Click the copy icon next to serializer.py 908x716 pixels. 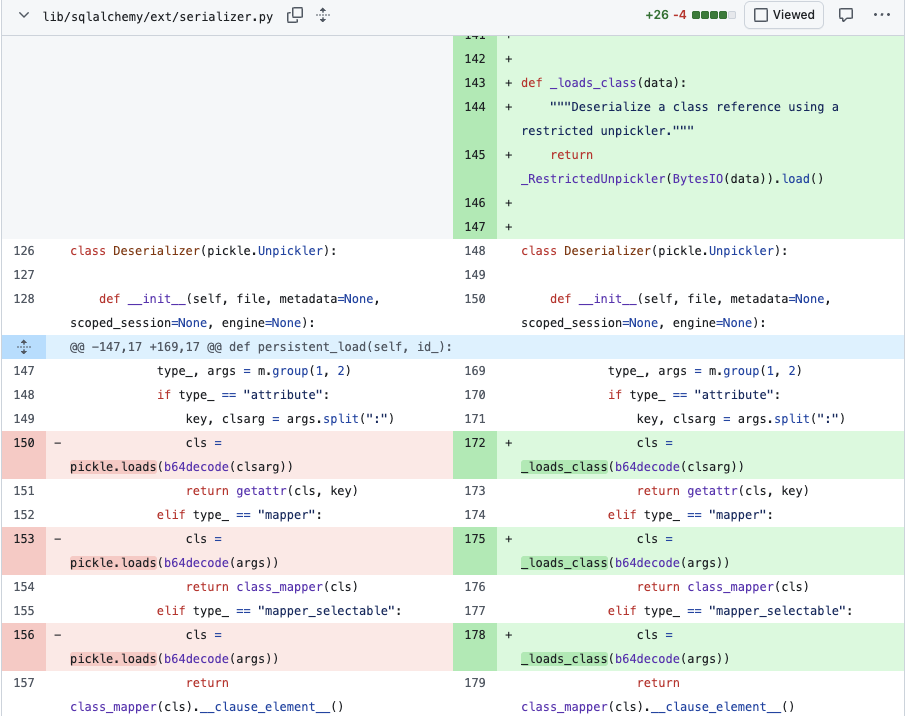[293, 15]
